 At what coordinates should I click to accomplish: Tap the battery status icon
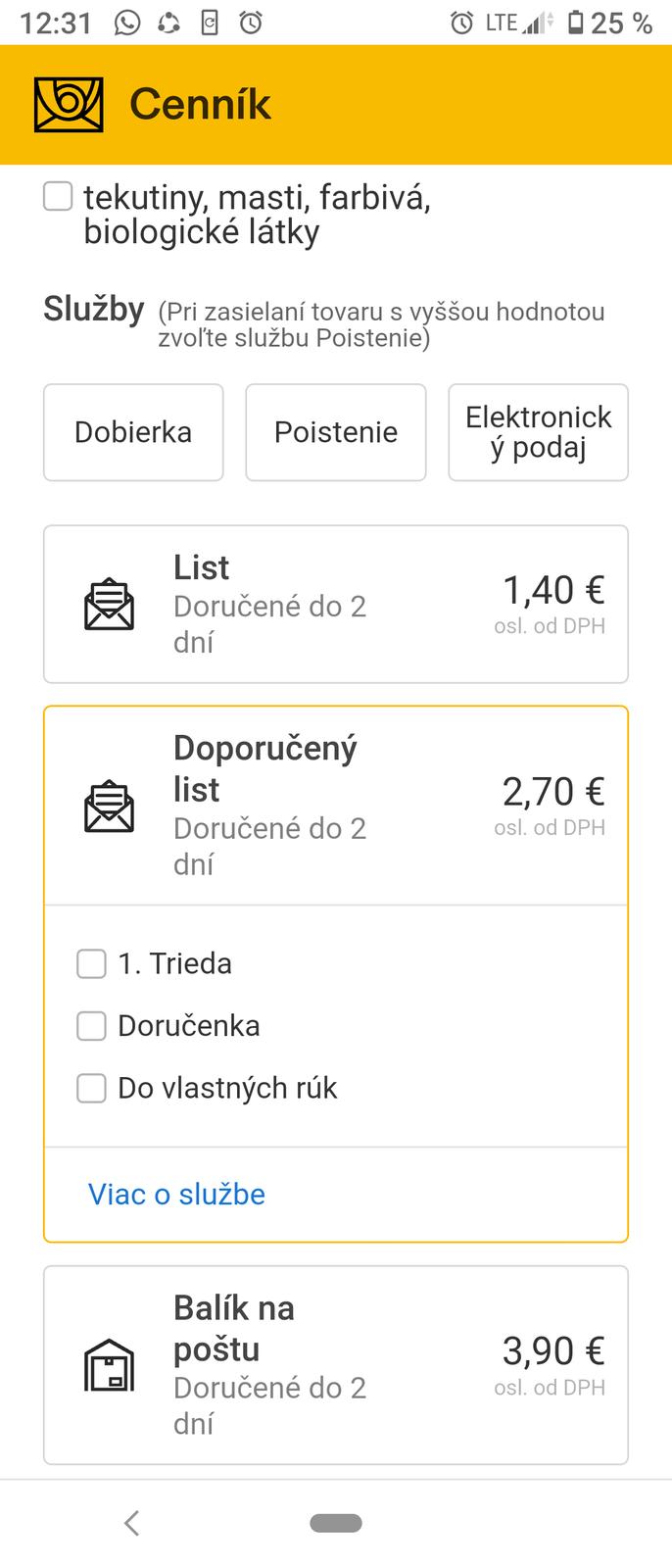[576, 23]
